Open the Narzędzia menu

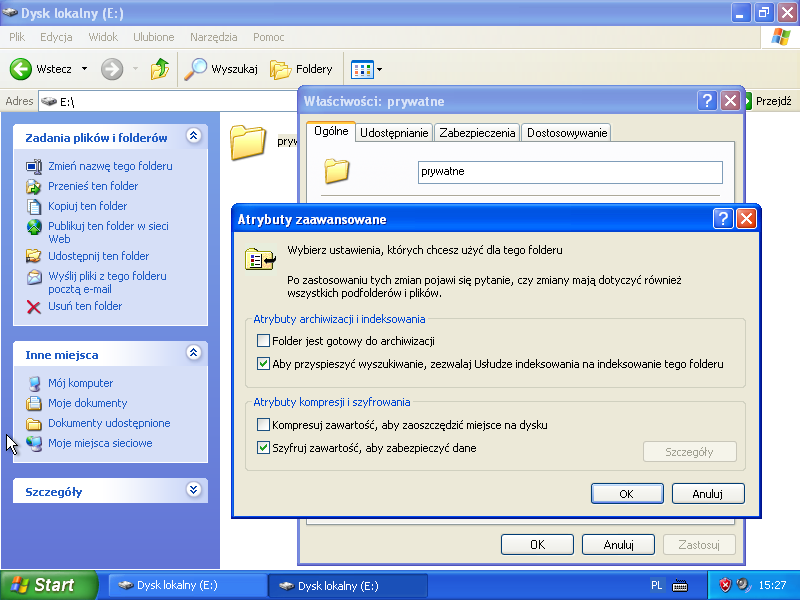(x=212, y=37)
